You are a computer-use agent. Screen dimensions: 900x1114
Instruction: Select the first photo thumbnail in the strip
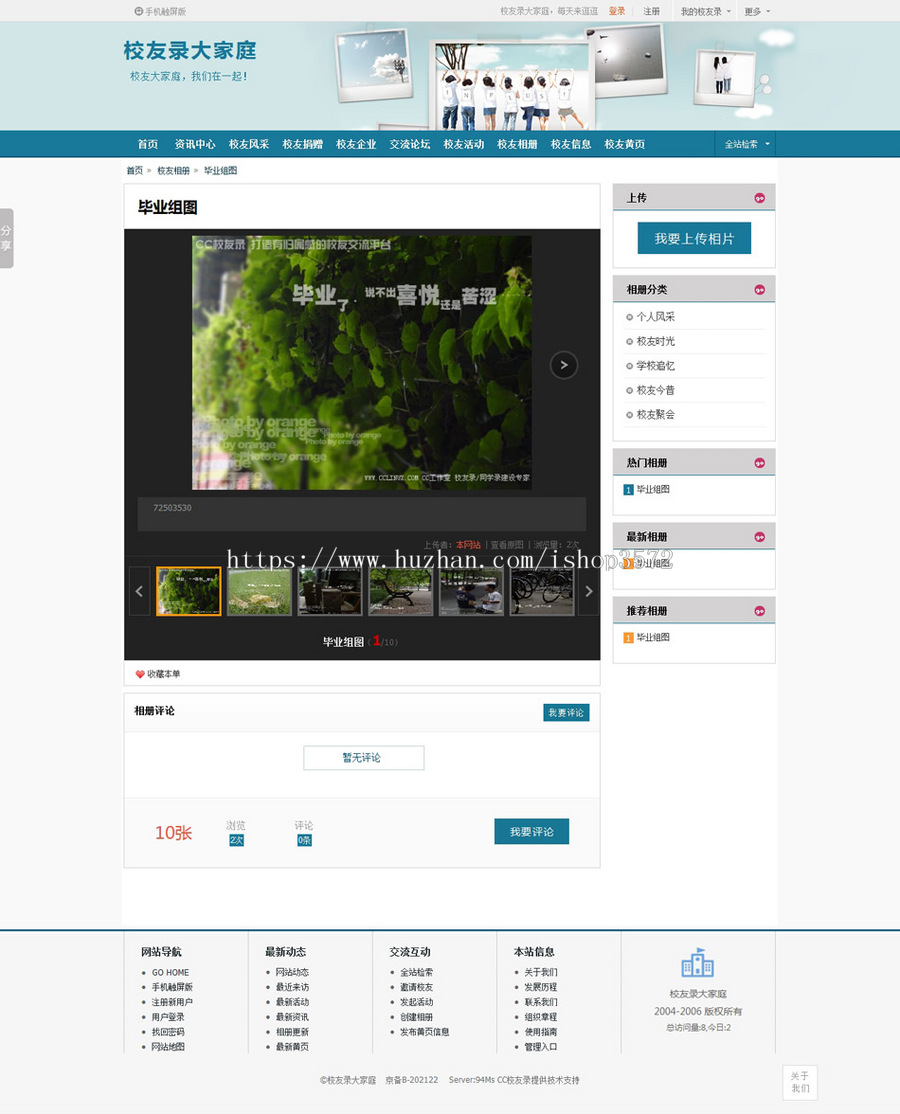pos(188,591)
